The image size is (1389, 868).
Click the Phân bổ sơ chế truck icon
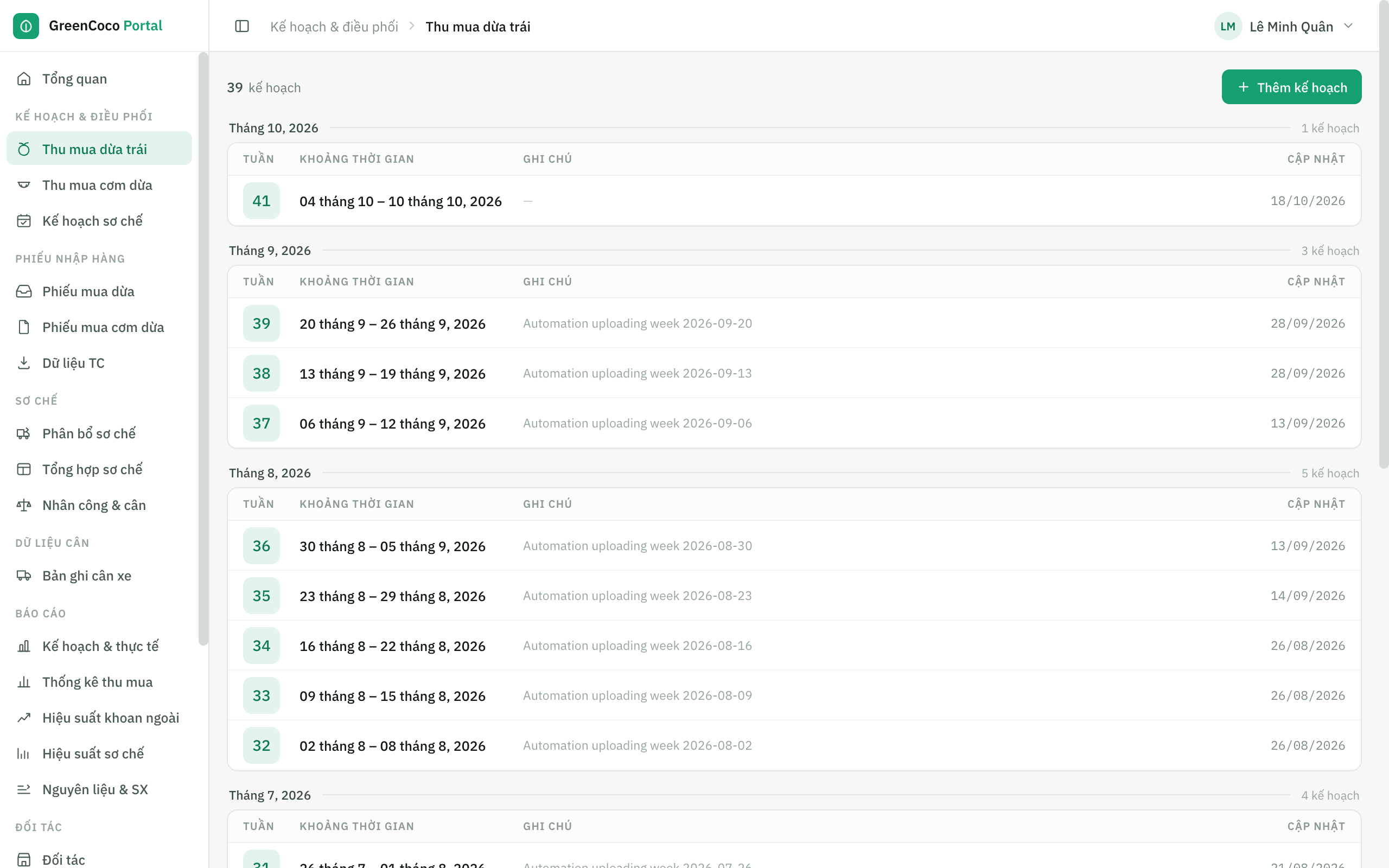coord(23,433)
